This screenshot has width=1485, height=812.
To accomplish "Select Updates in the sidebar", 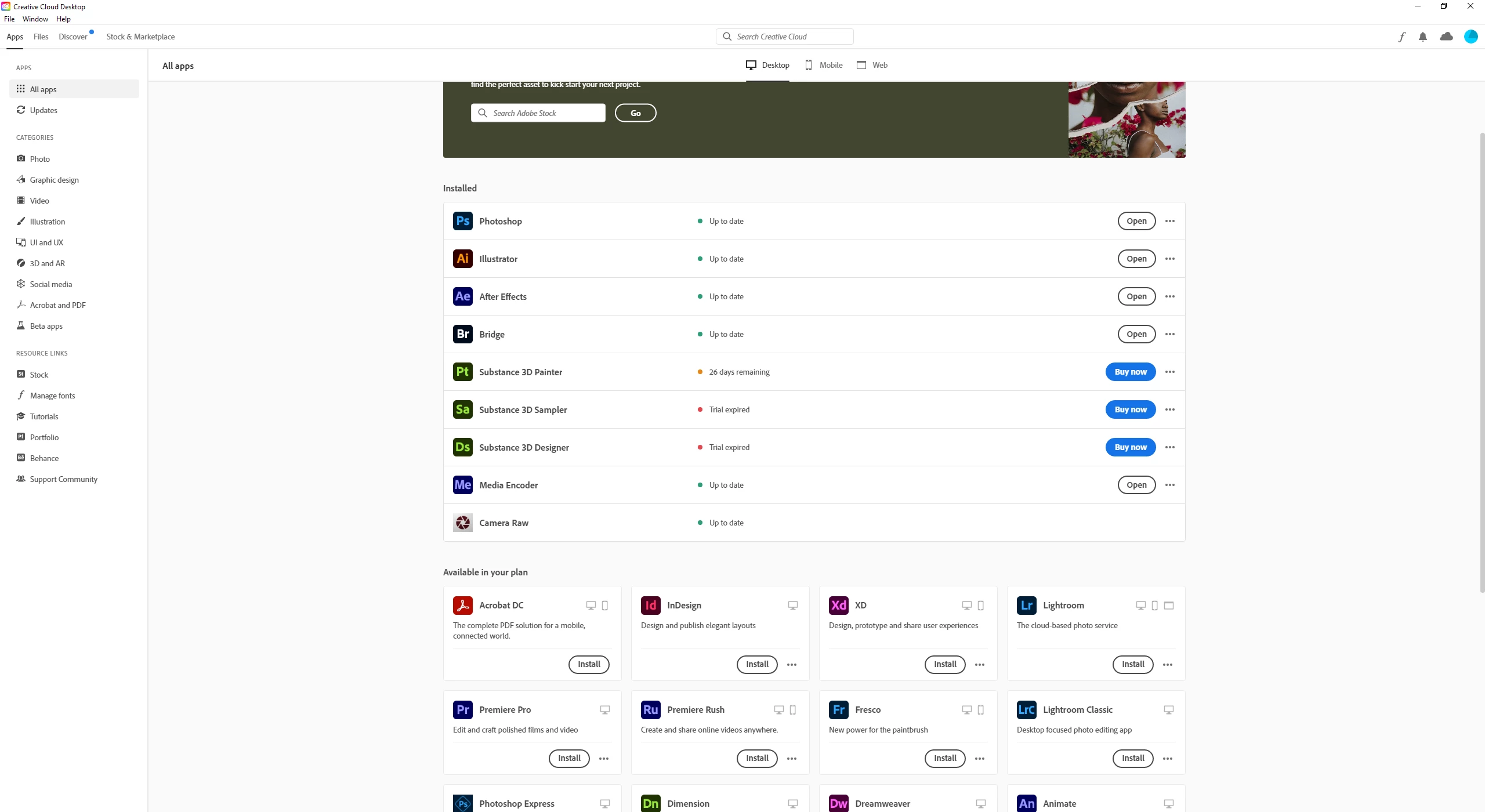I will (44, 110).
